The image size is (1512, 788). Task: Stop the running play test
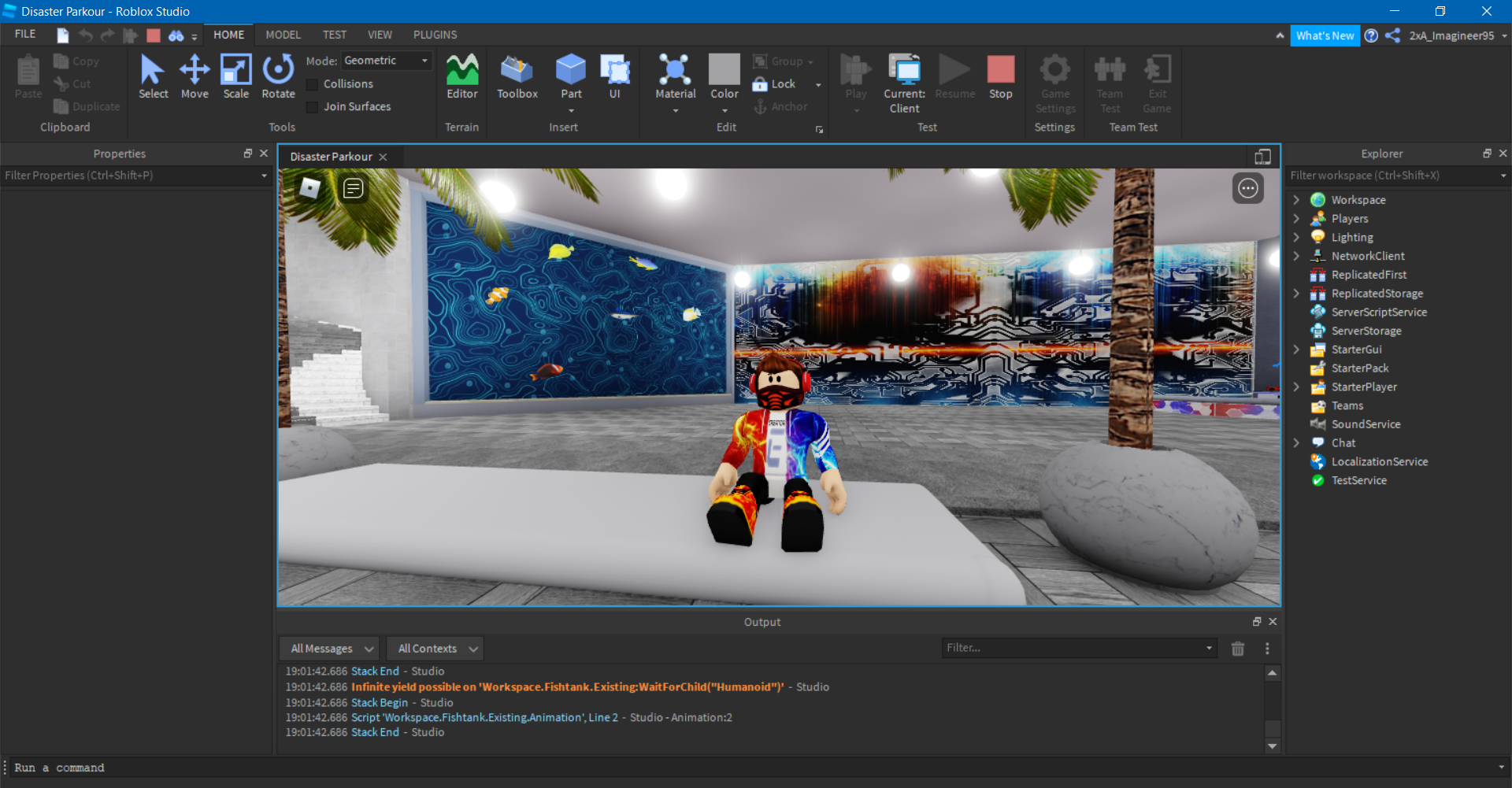(1001, 77)
